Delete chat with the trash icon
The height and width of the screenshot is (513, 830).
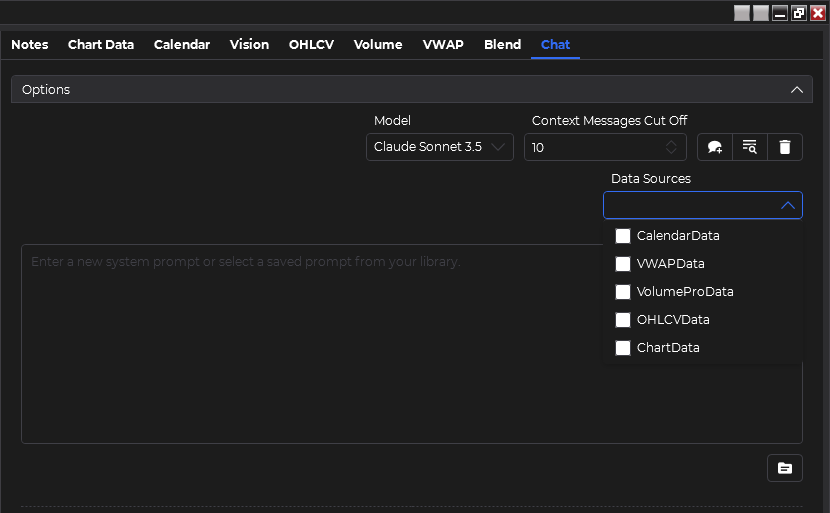tap(784, 147)
